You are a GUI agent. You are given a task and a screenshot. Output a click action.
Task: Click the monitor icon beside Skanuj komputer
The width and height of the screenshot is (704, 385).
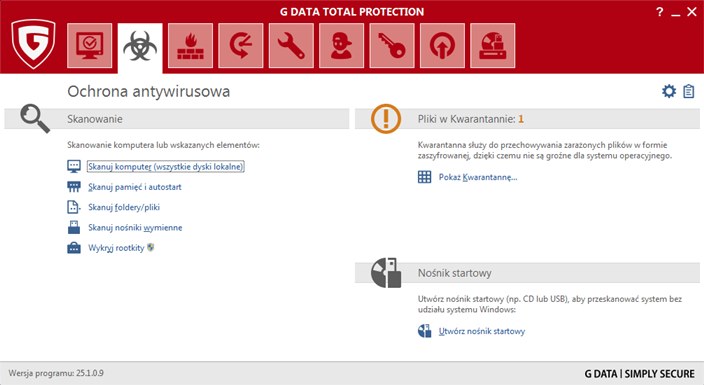click(74, 167)
